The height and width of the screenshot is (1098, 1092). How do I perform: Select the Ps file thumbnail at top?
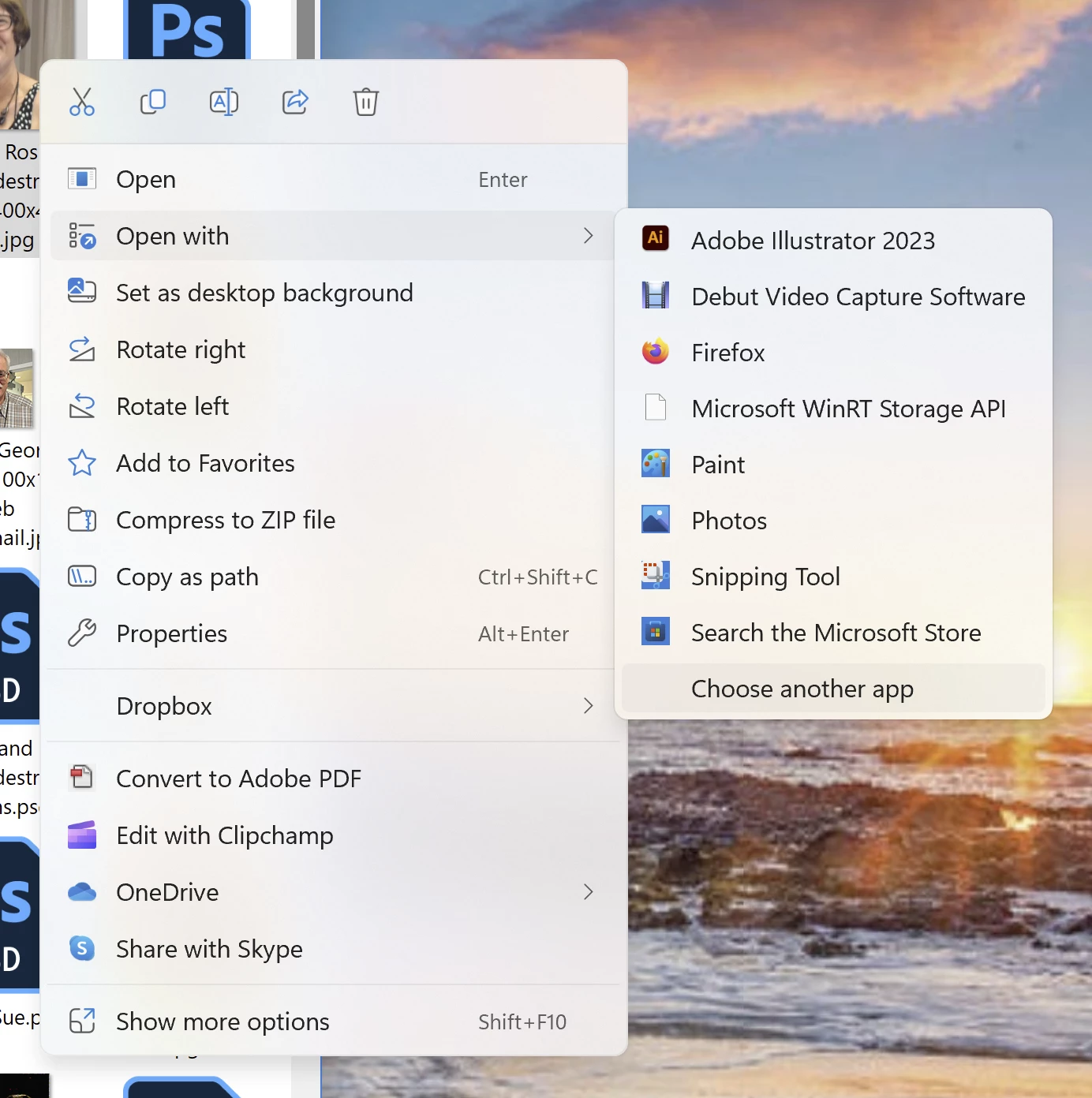187,29
